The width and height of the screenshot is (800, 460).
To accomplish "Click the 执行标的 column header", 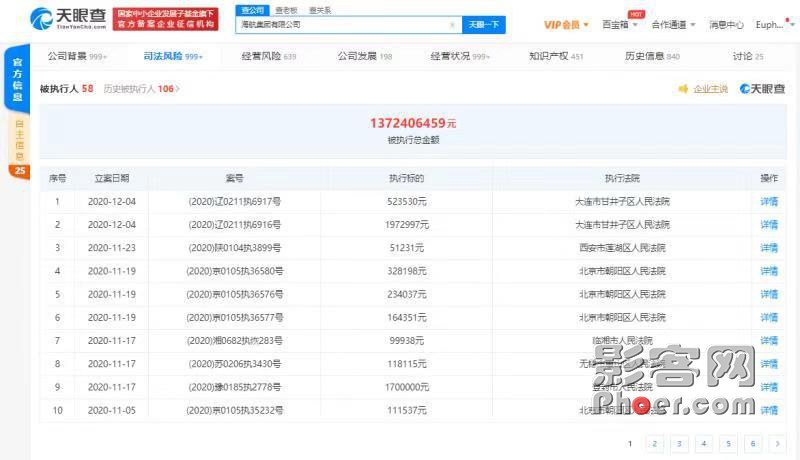I will (x=406, y=178).
